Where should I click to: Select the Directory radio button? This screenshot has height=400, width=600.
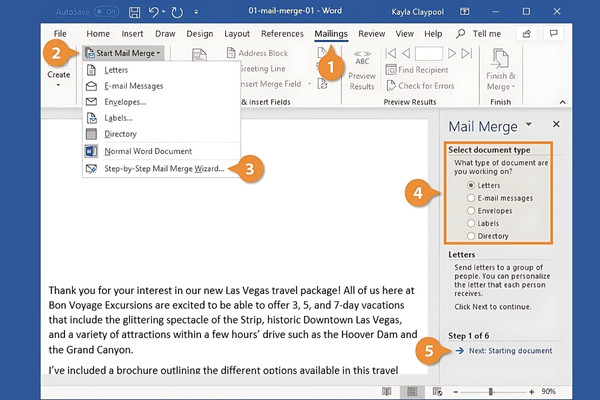(x=471, y=236)
